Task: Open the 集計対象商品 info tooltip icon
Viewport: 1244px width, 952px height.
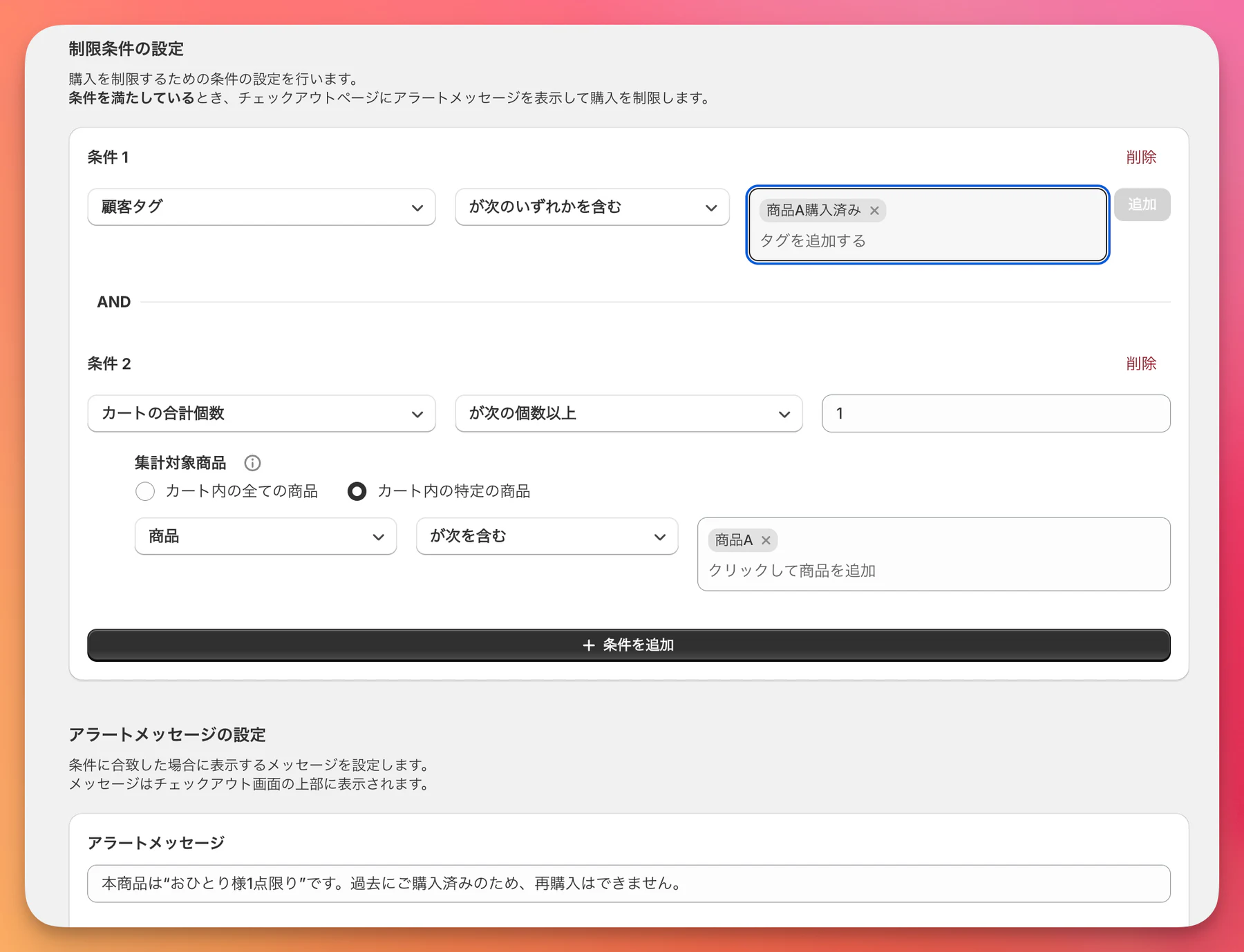Action: point(252,463)
